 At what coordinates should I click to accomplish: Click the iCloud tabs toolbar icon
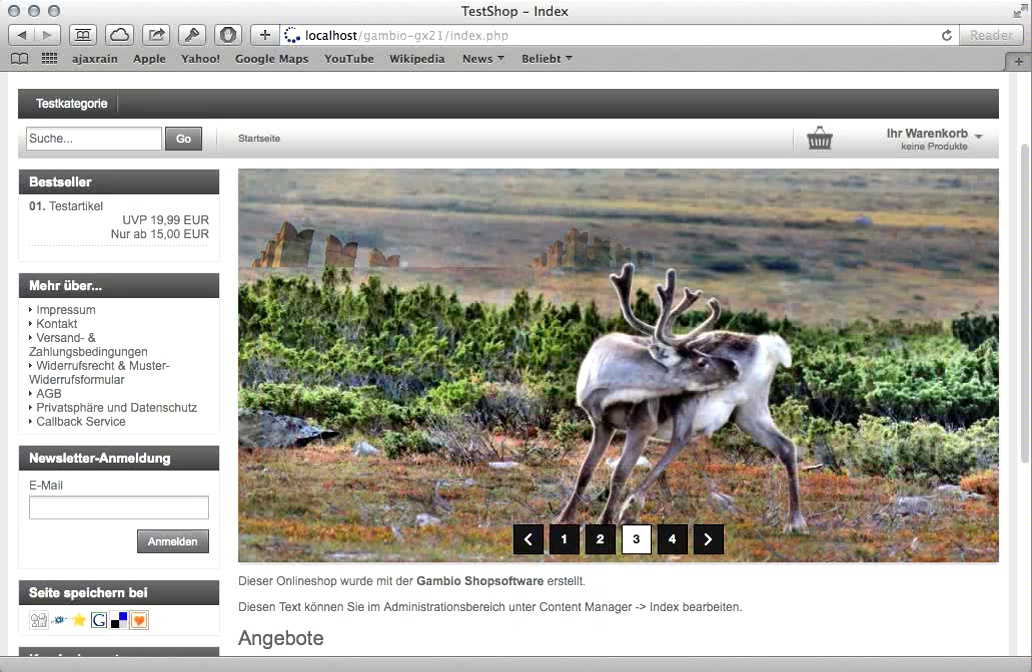(x=119, y=35)
